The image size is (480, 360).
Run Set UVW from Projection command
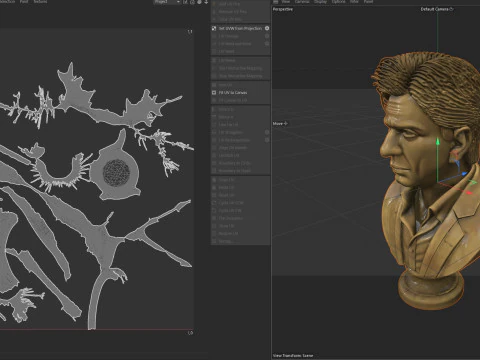[x=240, y=28]
